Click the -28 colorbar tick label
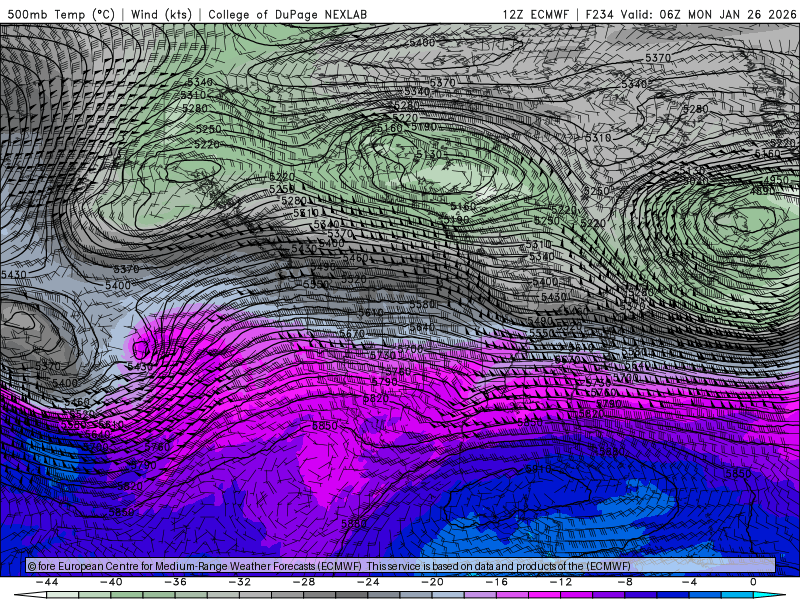The width and height of the screenshot is (800, 600). point(304,582)
